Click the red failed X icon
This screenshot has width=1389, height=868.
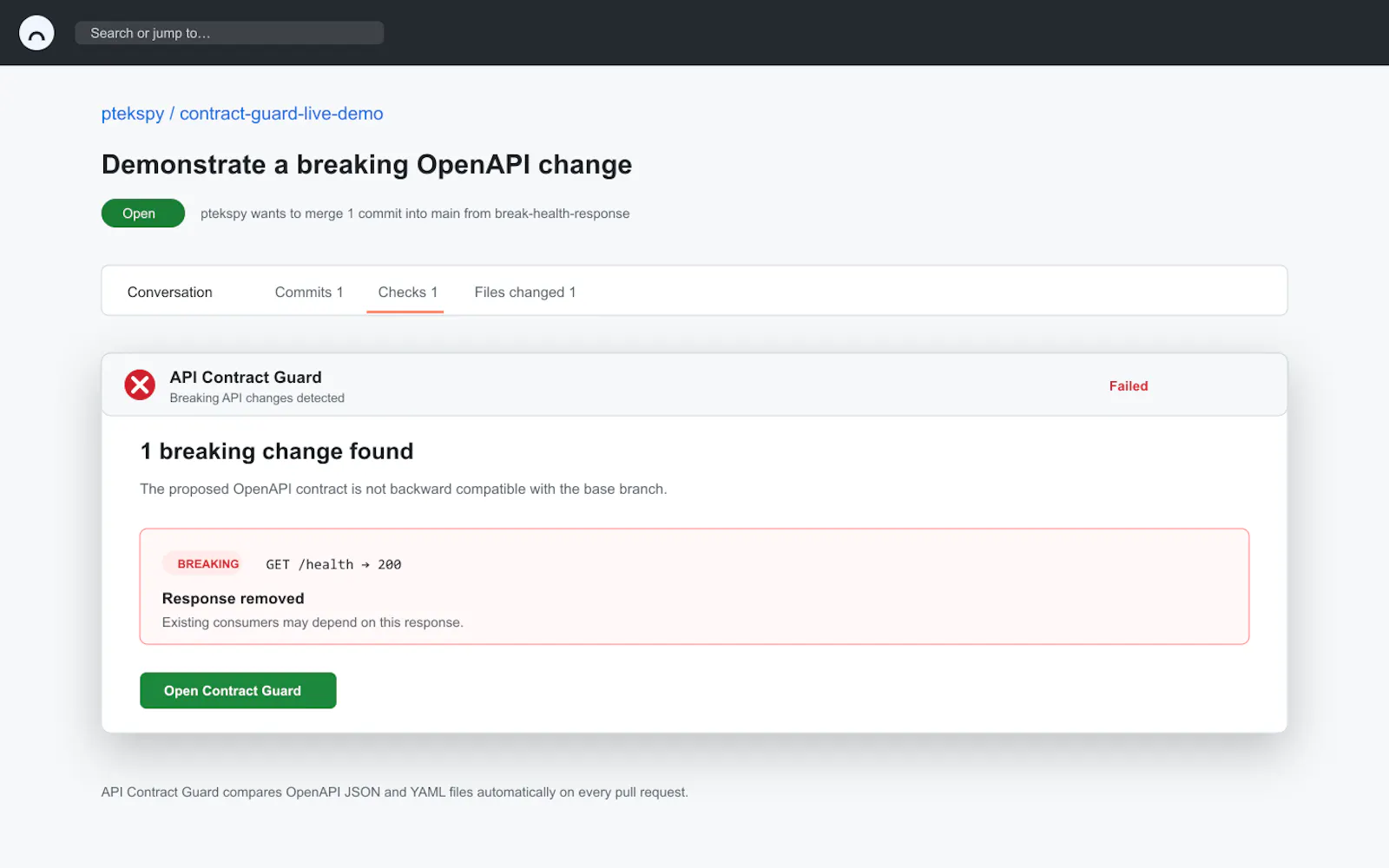140,385
